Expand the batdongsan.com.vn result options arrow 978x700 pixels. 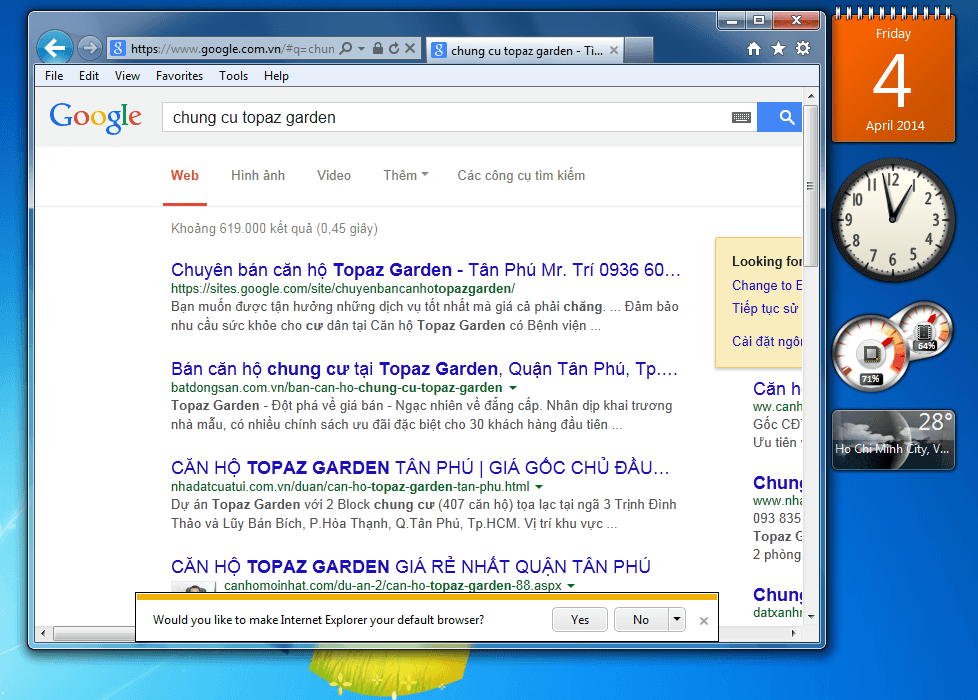513,388
